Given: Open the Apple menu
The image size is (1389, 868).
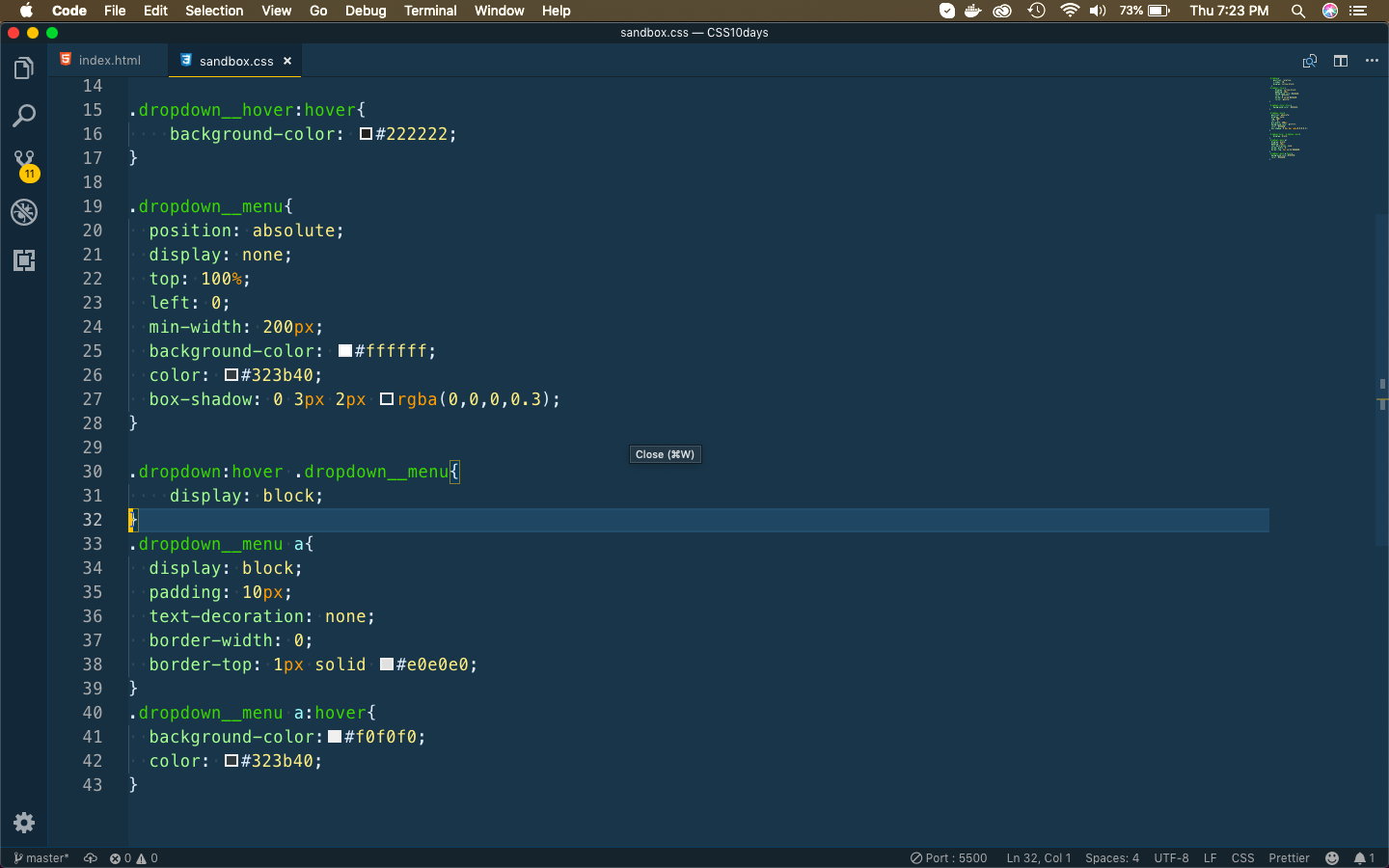Looking at the screenshot, I should click(x=26, y=11).
